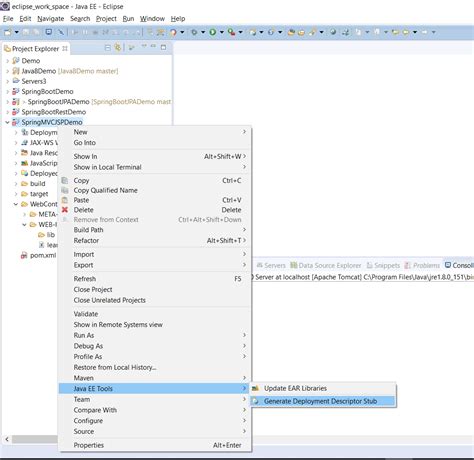Expand the SpringBootDemo project node
The width and height of the screenshot is (474, 460).
point(7,92)
